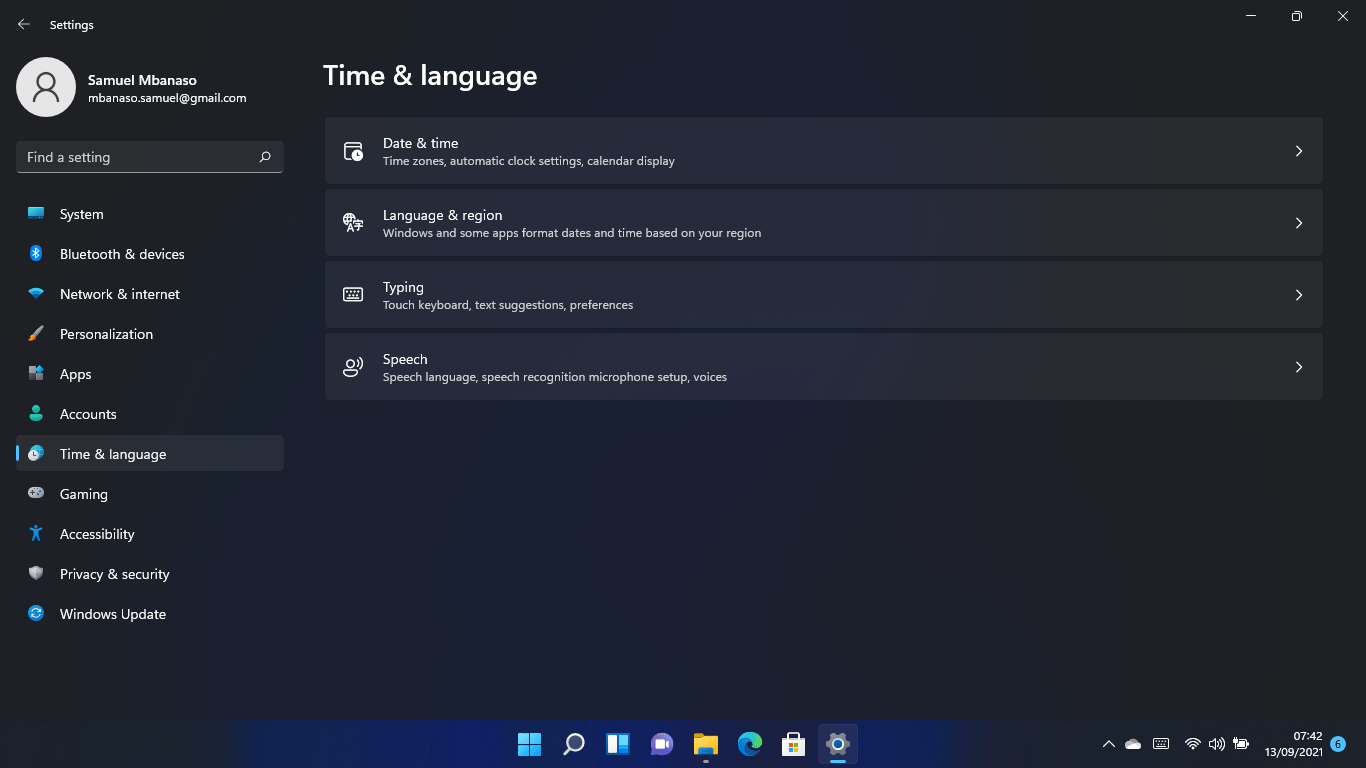Click the Samuel Mbanaso profile avatar
The image size is (1366, 768).
pos(46,87)
